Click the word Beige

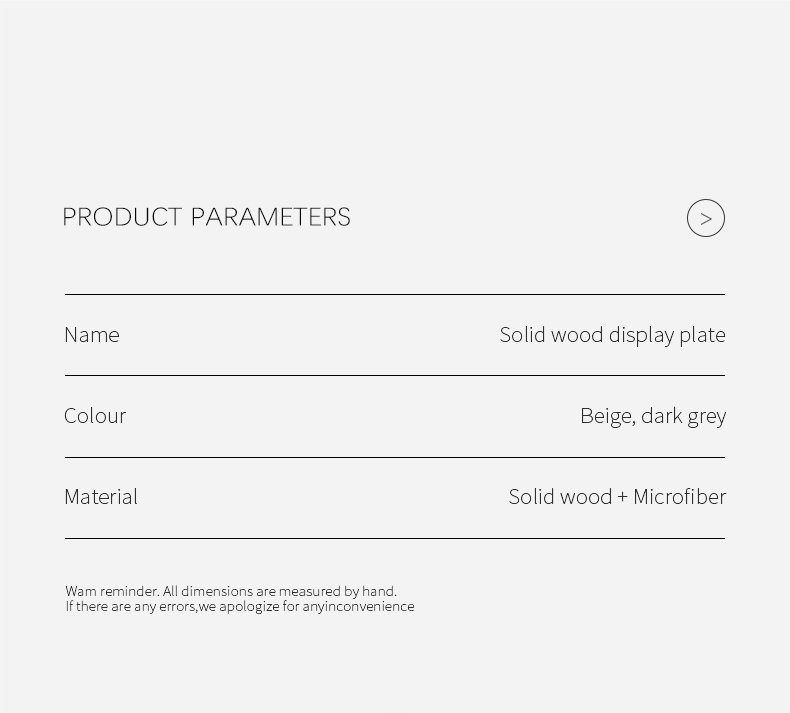pos(606,415)
